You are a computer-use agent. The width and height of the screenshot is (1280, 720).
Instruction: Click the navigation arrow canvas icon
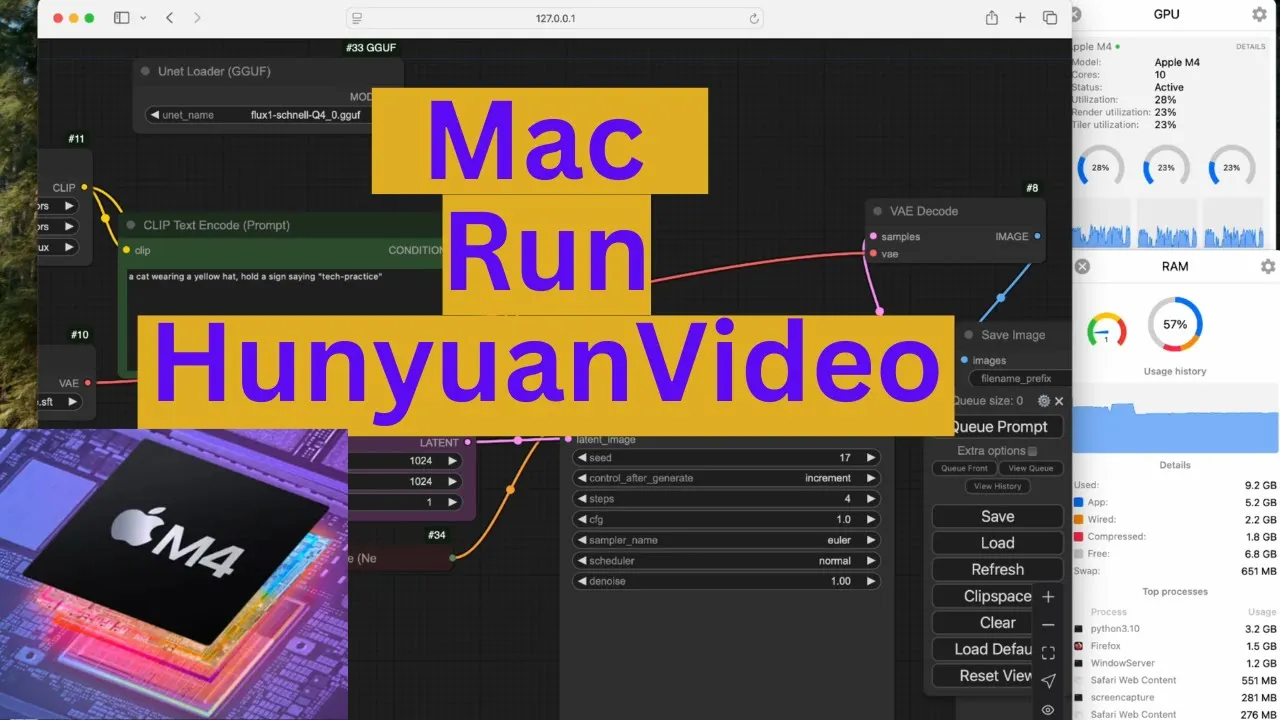pos(1048,681)
